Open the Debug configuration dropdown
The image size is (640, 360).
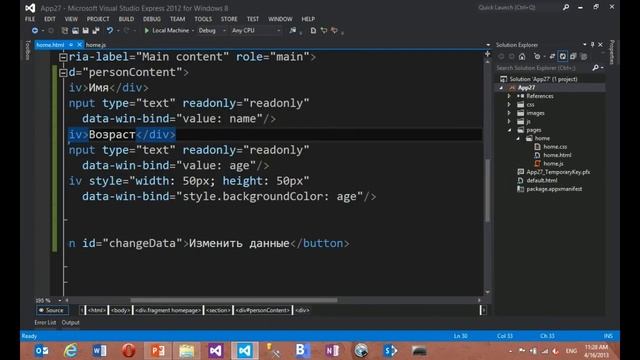224,31
